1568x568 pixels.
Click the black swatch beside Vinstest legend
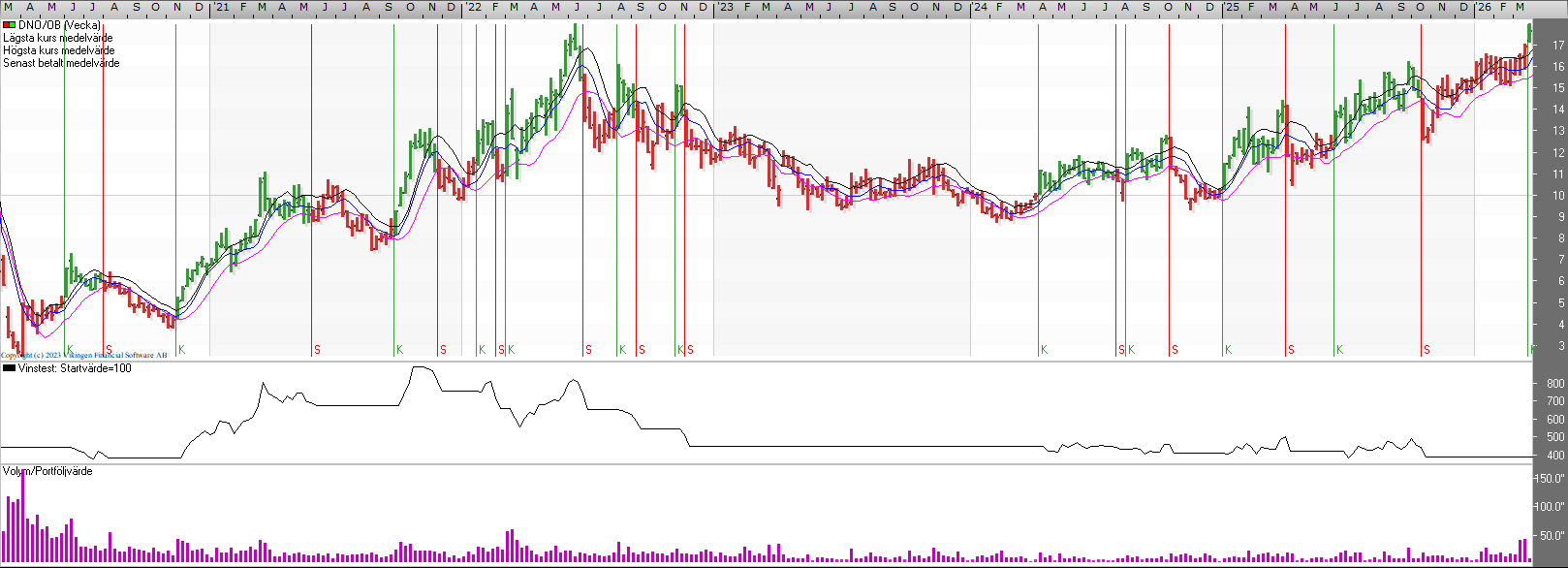pos(9,368)
